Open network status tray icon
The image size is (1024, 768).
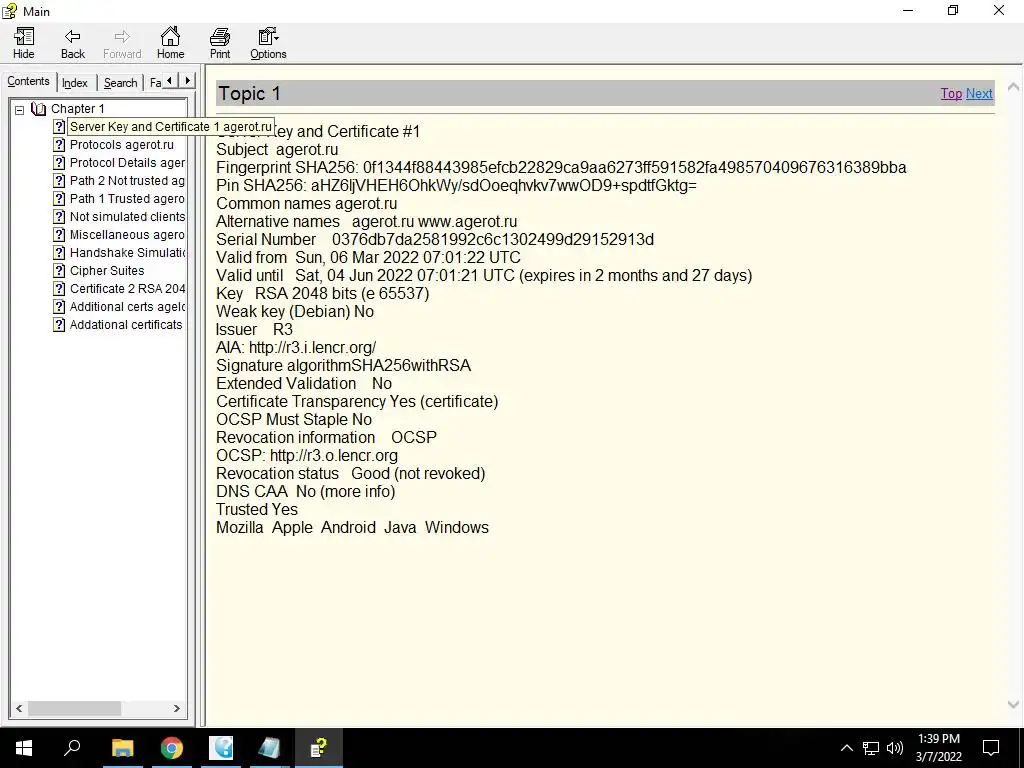point(871,748)
